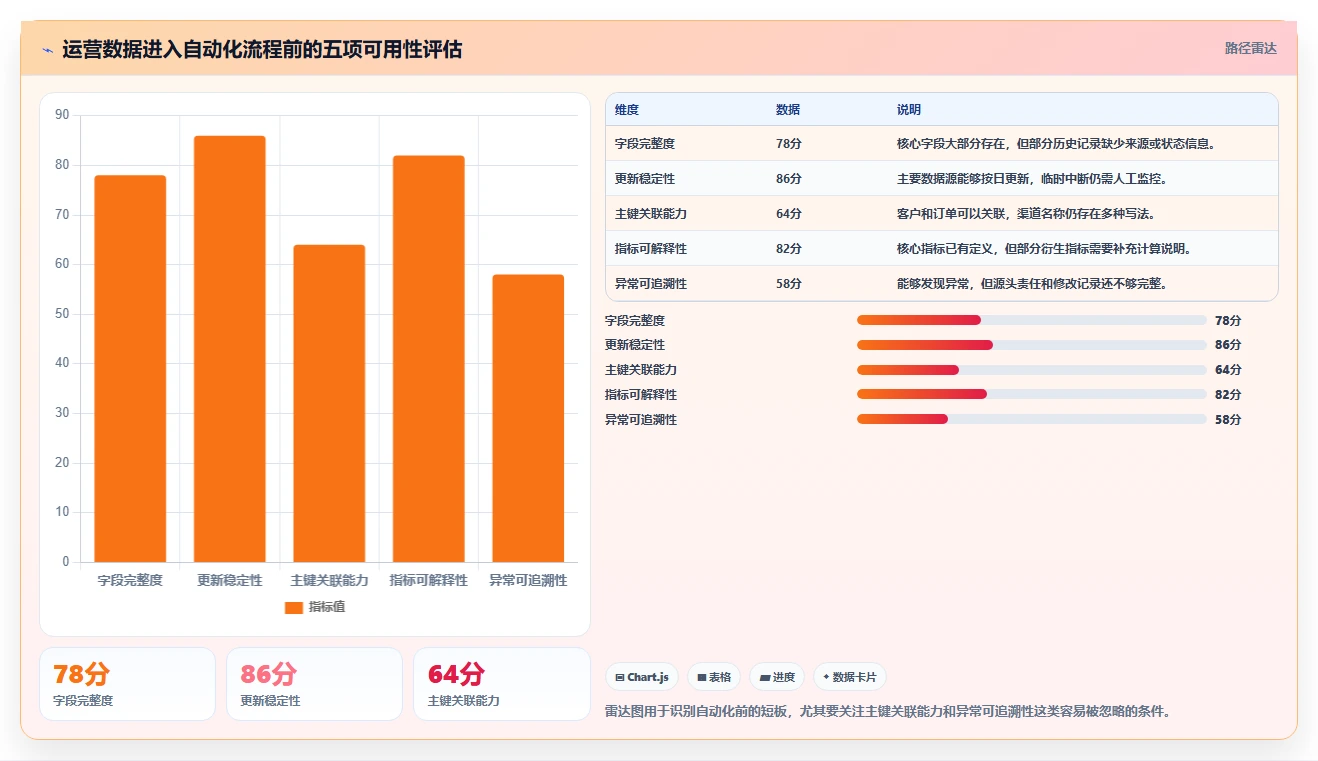Viewport: 1318px width, 761px height.
Task: Select the 更新稳定性 table row name
Action: tap(645, 179)
